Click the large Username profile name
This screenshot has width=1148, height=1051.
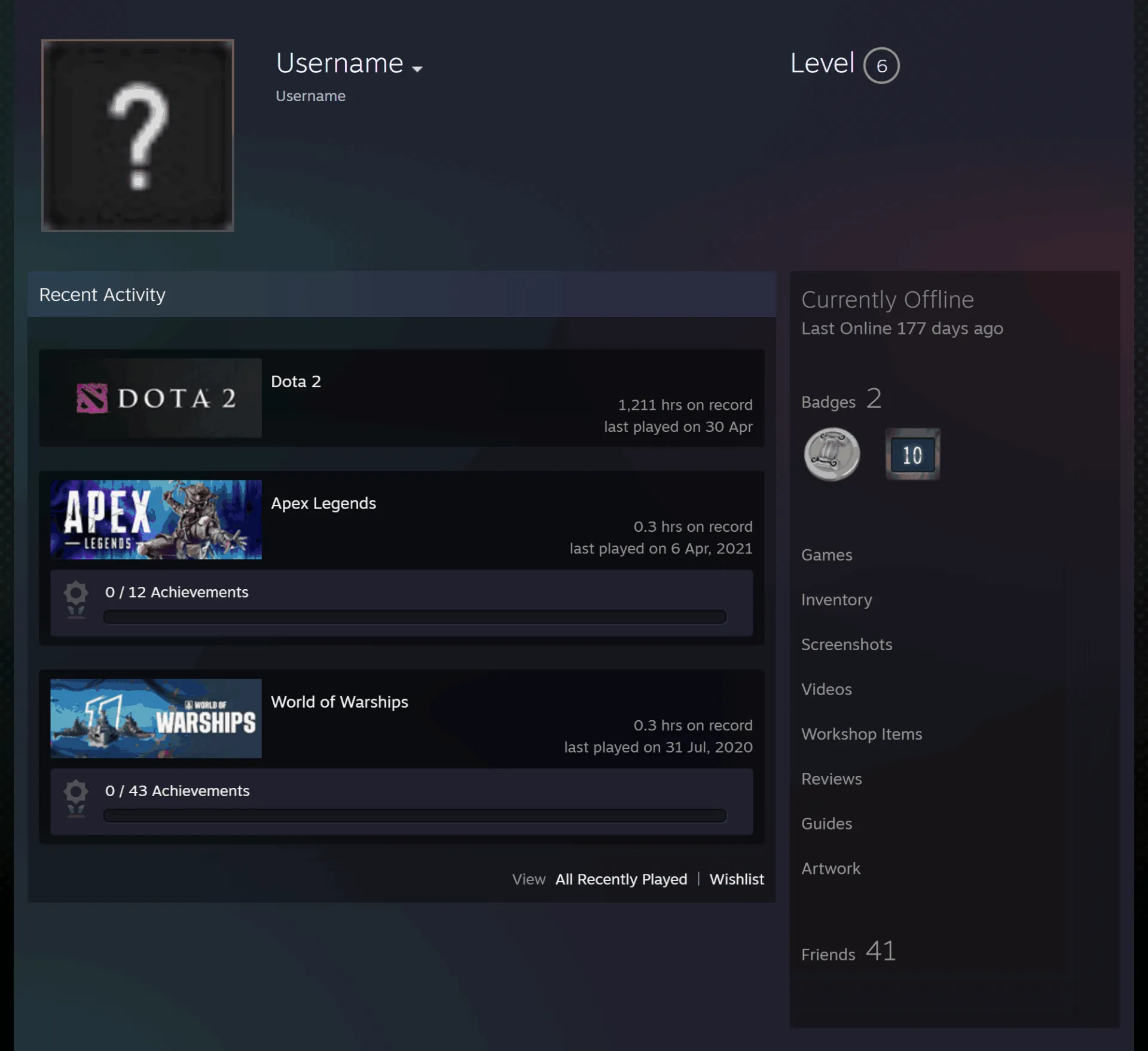click(x=340, y=63)
